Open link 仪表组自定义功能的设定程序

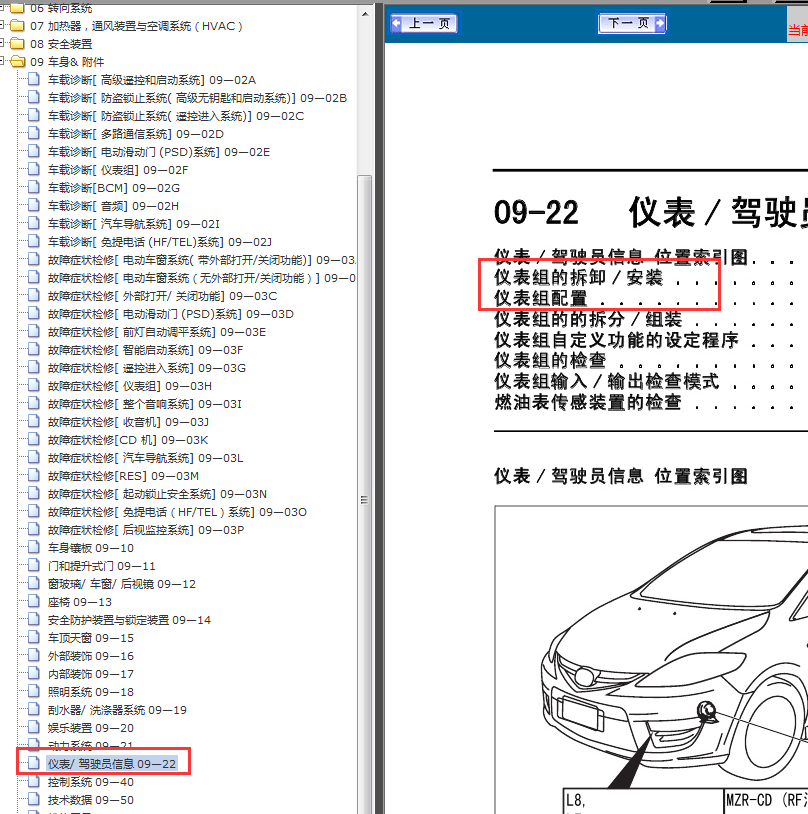[616, 340]
